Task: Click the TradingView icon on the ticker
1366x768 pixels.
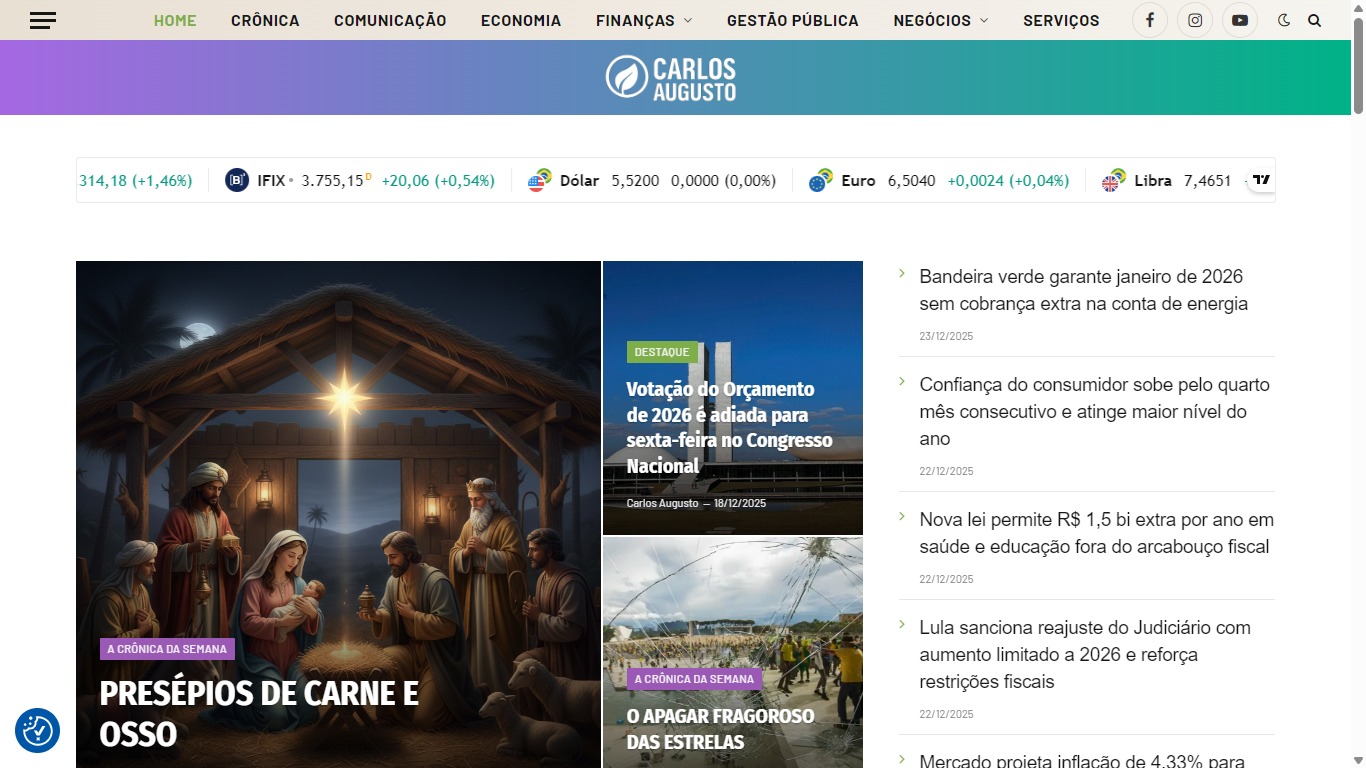Action: [1261, 179]
